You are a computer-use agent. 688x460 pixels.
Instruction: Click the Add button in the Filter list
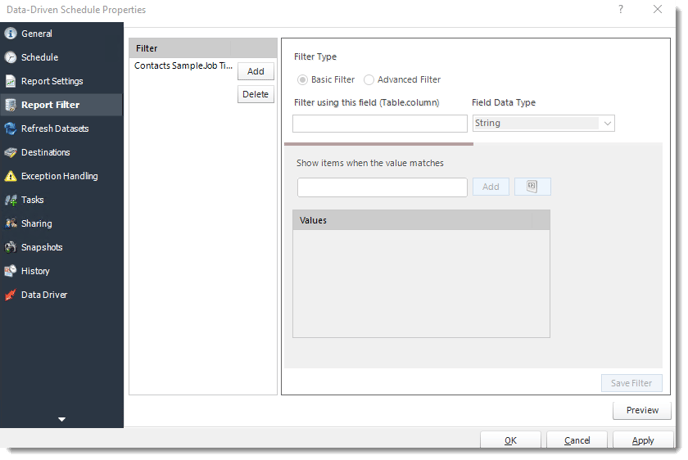pyautogui.click(x=256, y=71)
